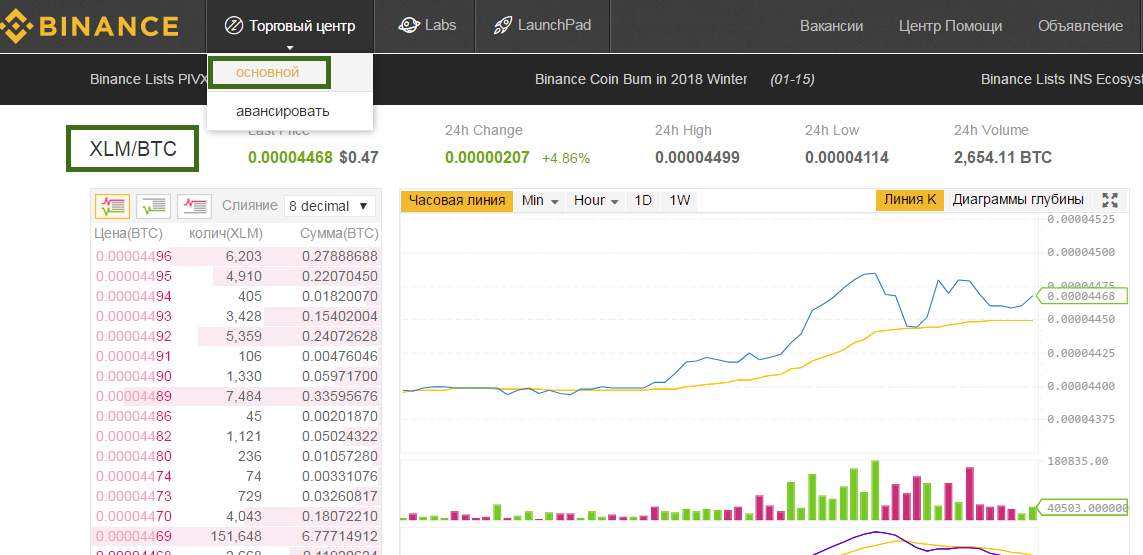This screenshot has height=555, width=1143.
Task: Select авансировать from trading menu
Action: click(x=282, y=111)
